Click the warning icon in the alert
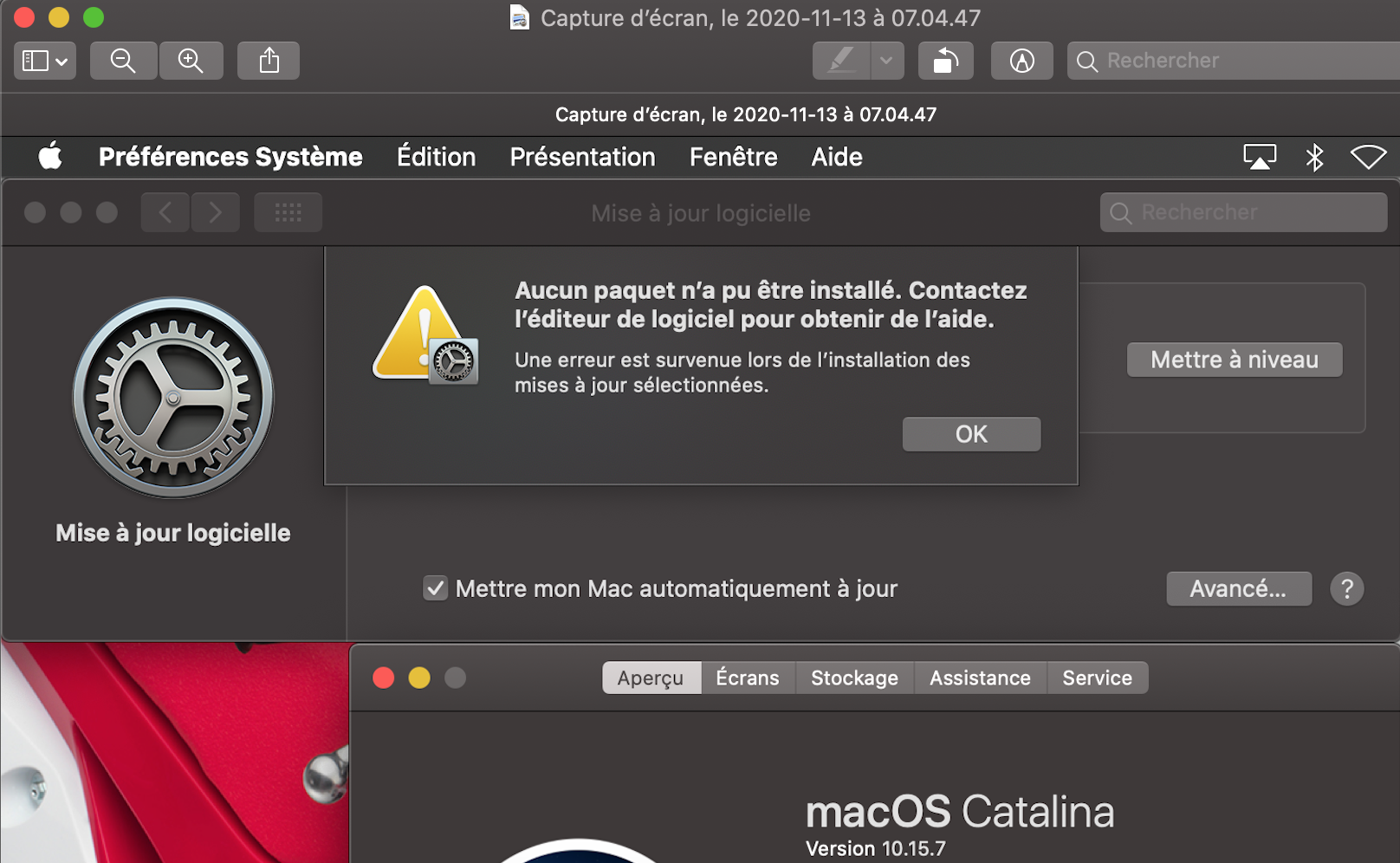This screenshot has width=1400, height=863. (425, 334)
